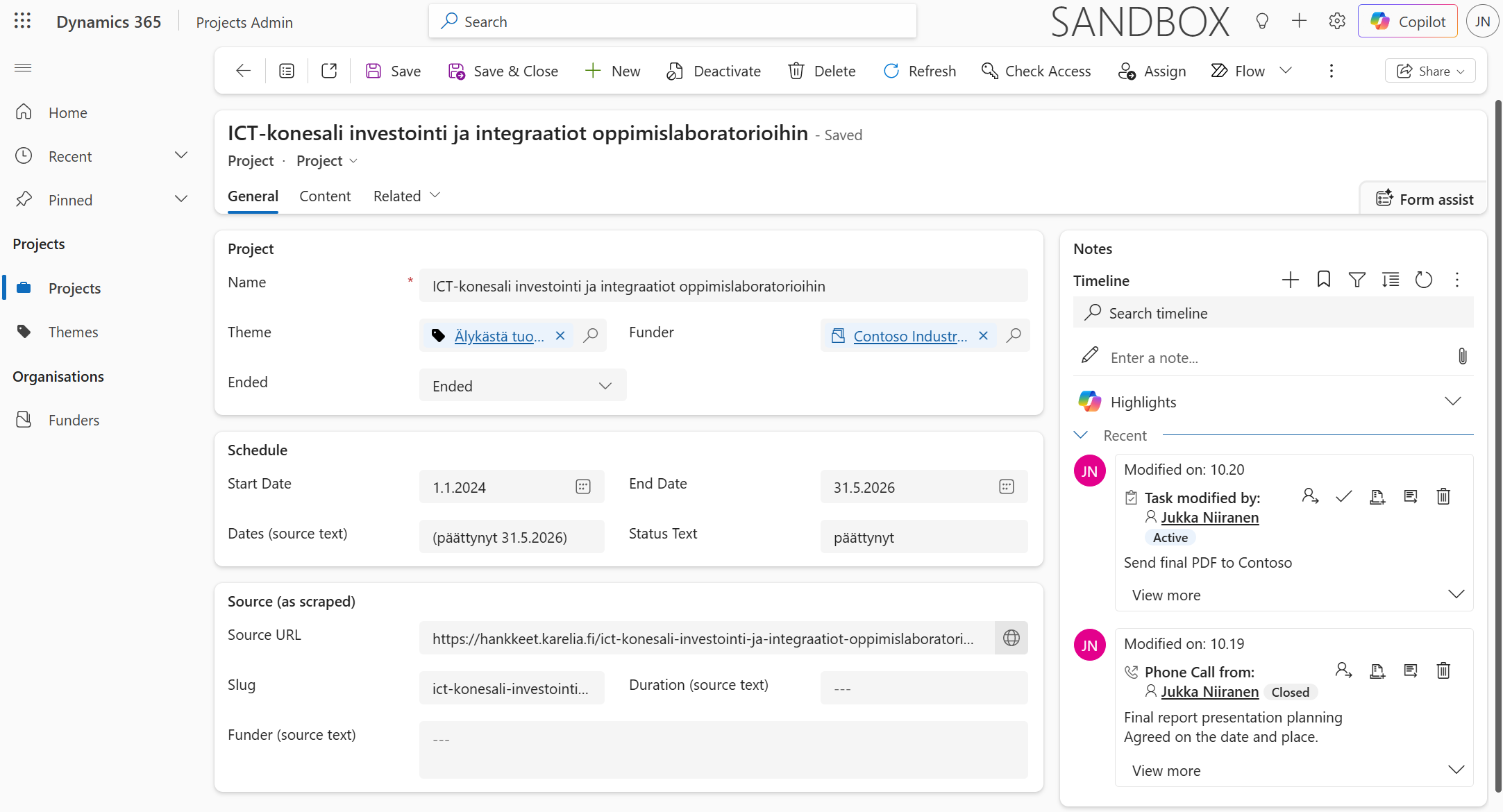Switch form using Project selector dropdown

pyautogui.click(x=327, y=160)
